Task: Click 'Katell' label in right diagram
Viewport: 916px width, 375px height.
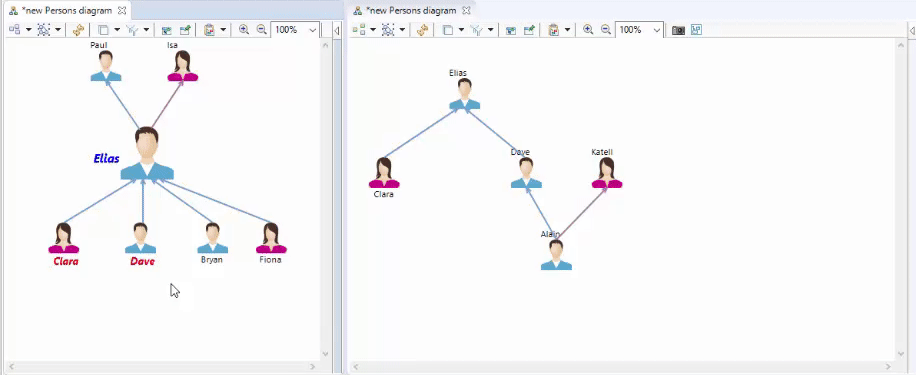Action: [602, 152]
